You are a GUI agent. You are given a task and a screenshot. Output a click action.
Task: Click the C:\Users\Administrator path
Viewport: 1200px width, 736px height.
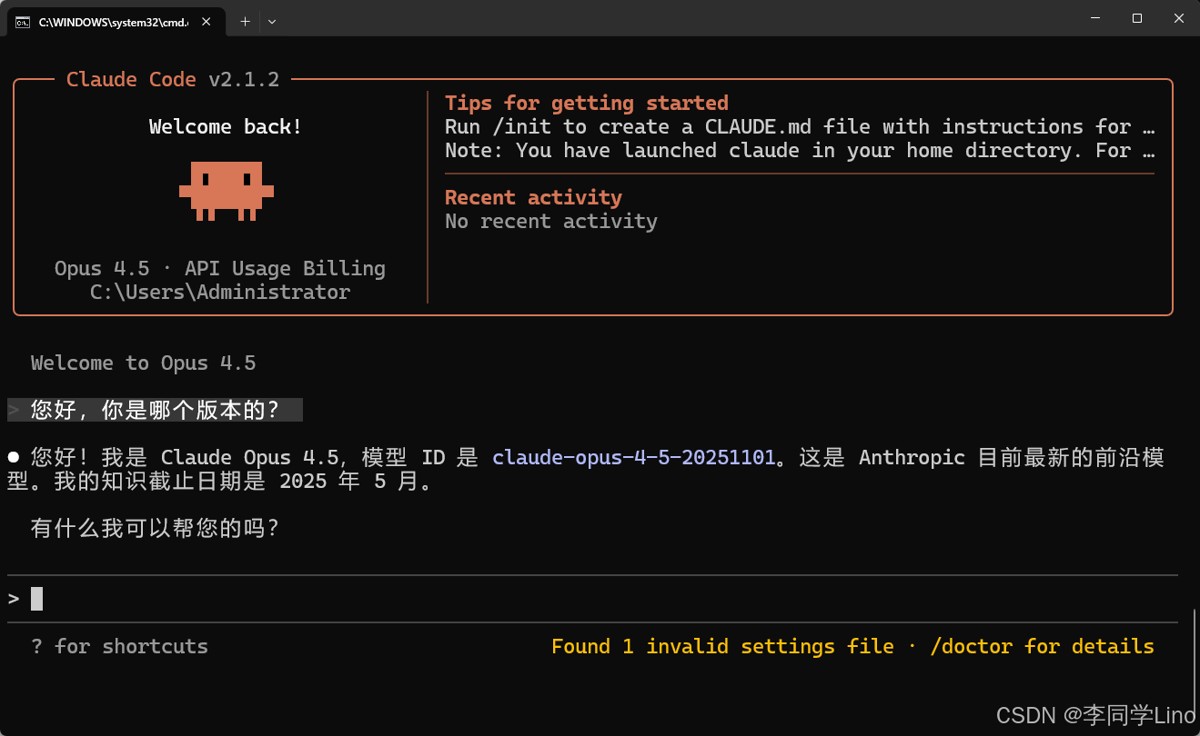(x=220, y=293)
